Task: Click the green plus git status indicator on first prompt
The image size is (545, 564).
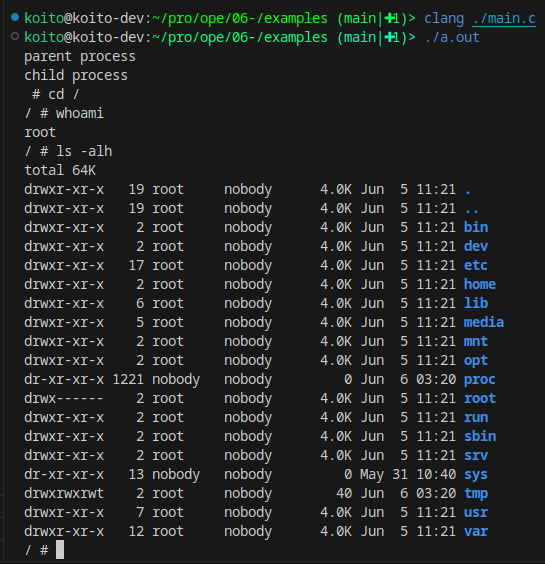Action: (389, 18)
